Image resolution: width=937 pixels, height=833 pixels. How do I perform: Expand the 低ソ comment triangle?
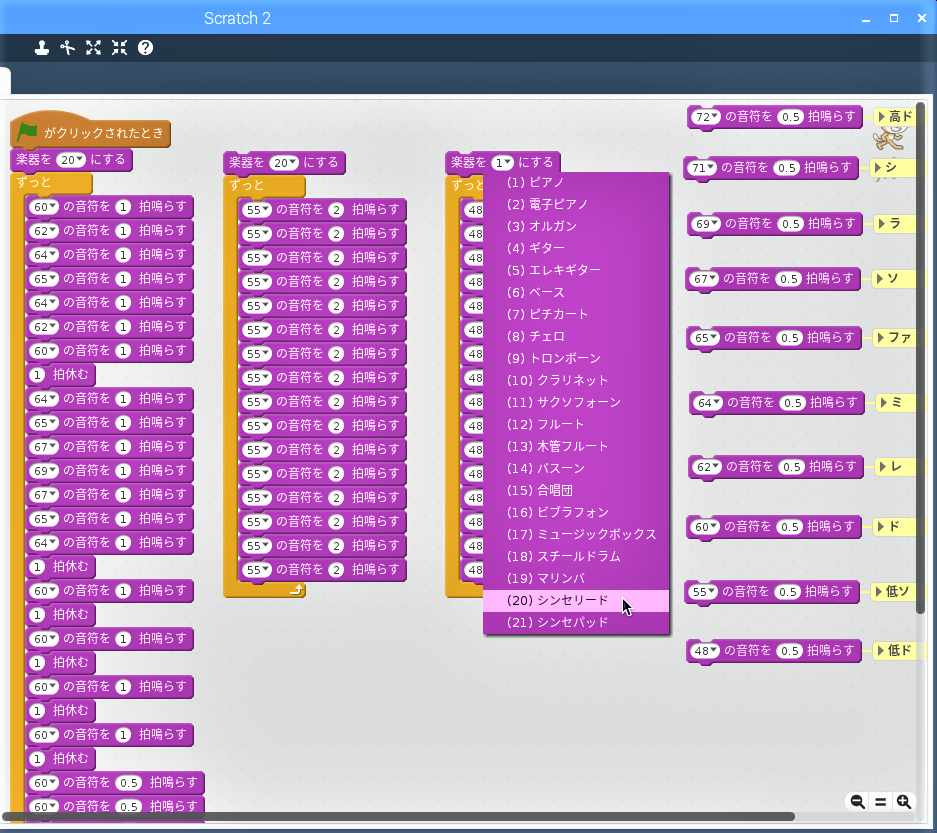(880, 592)
